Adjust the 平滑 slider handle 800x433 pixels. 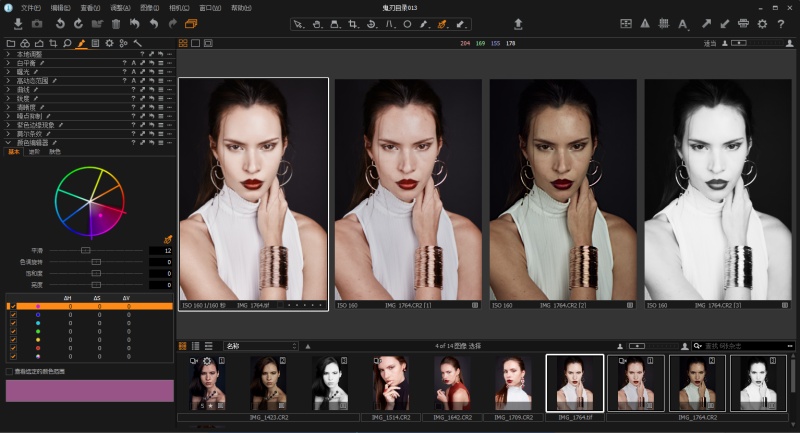[x=86, y=250]
